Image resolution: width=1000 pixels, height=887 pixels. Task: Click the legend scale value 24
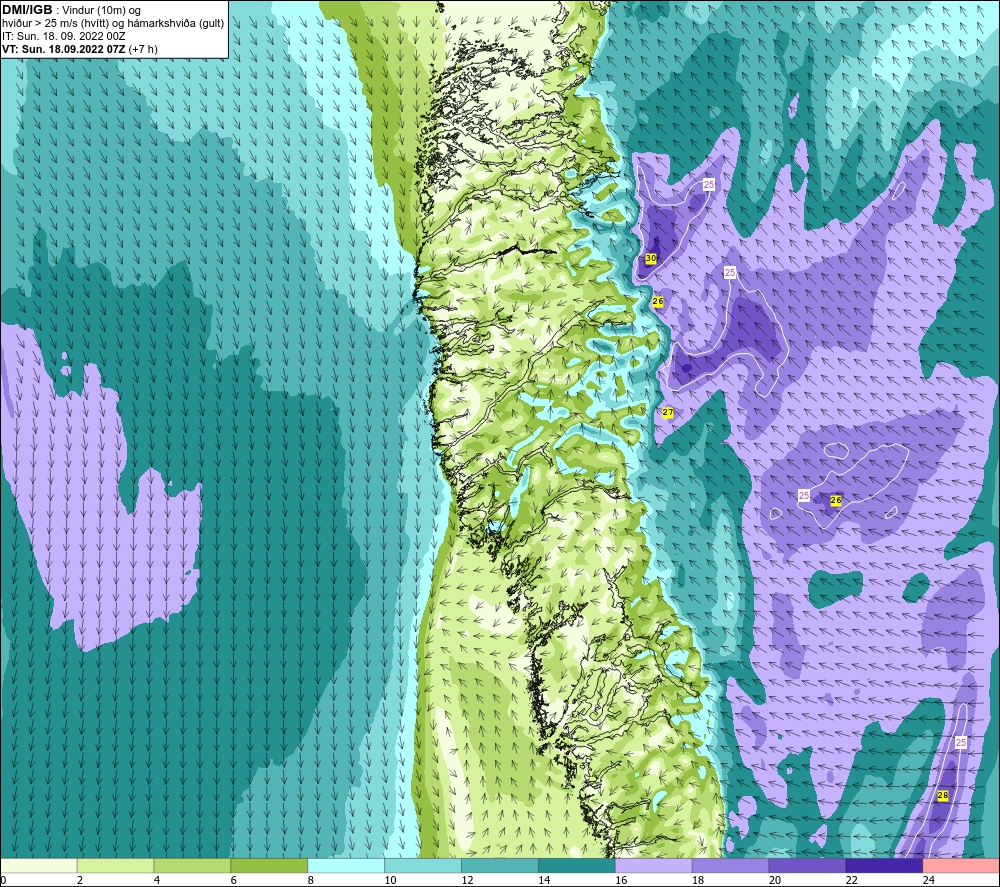click(x=929, y=880)
